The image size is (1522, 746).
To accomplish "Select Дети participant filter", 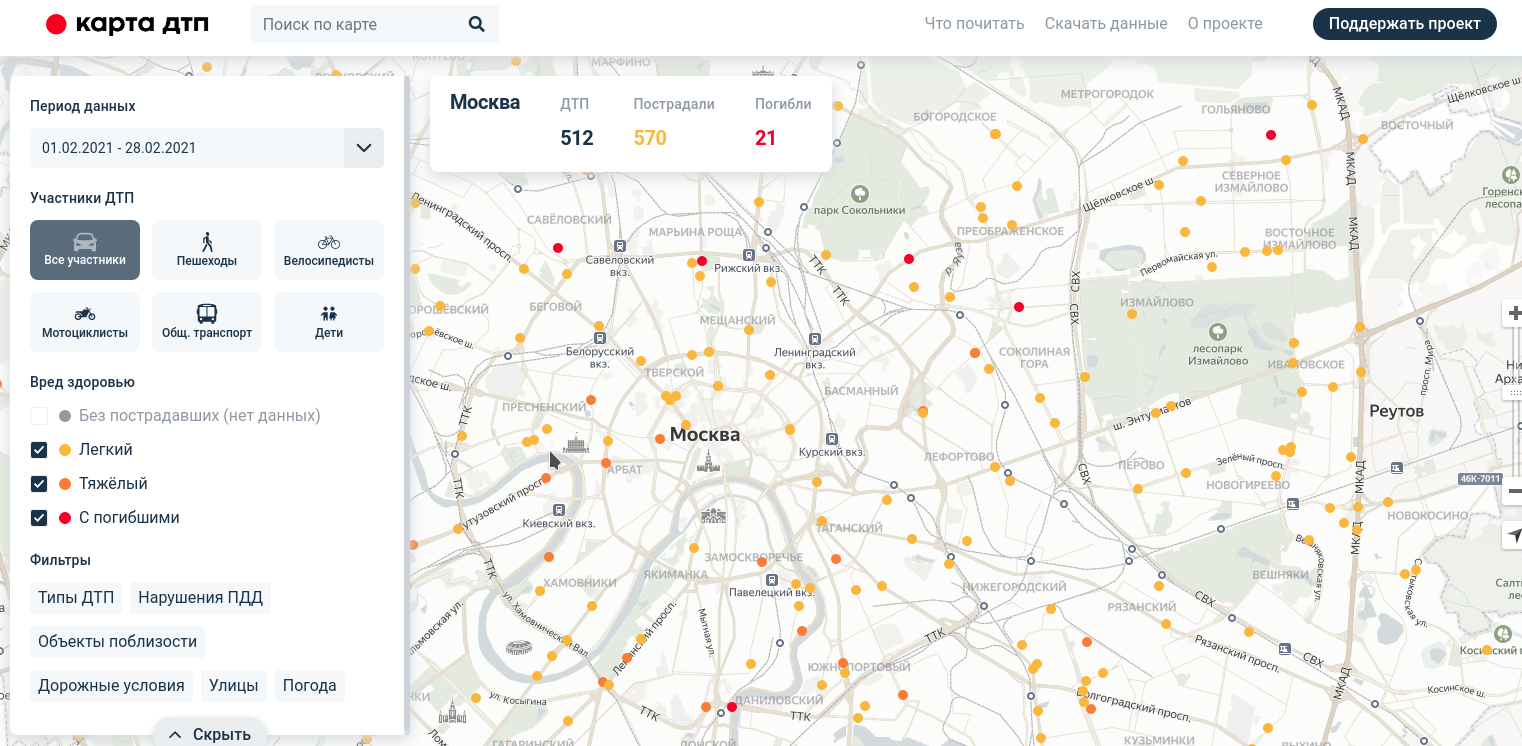I will click(329, 322).
